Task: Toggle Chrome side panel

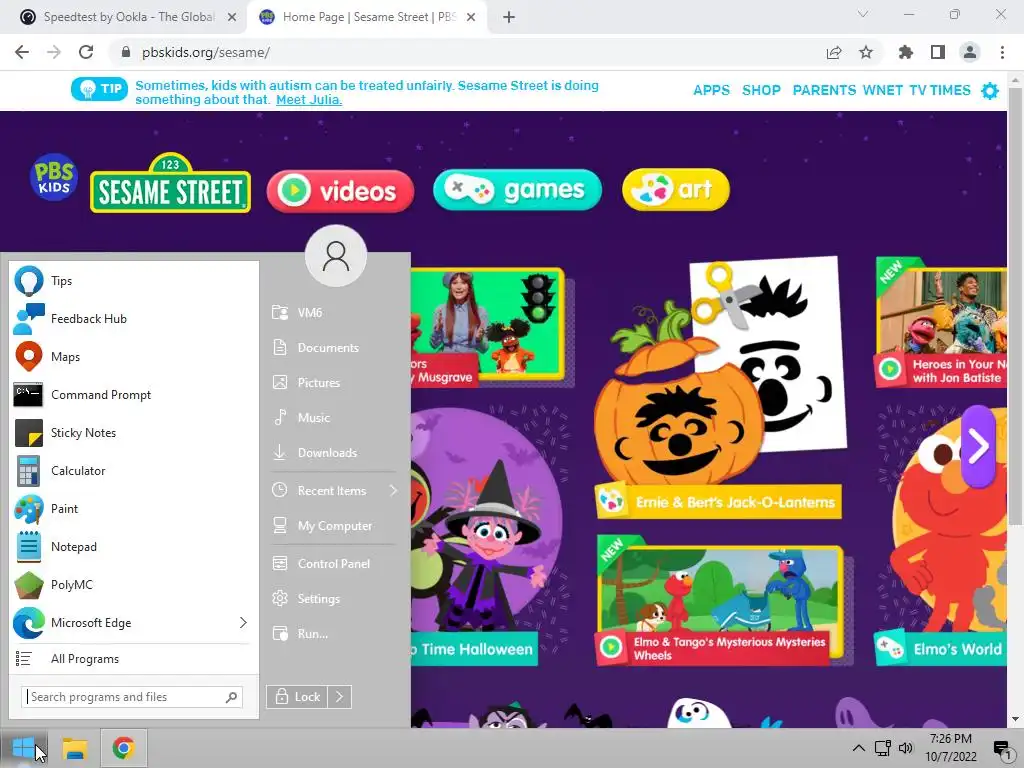Action: click(938, 52)
